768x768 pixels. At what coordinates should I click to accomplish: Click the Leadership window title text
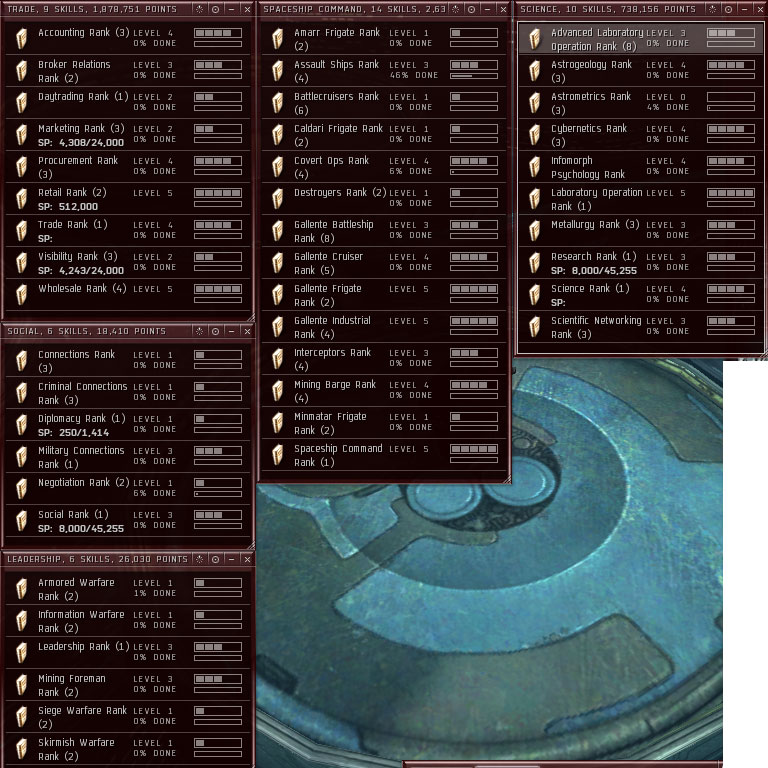tap(97, 559)
